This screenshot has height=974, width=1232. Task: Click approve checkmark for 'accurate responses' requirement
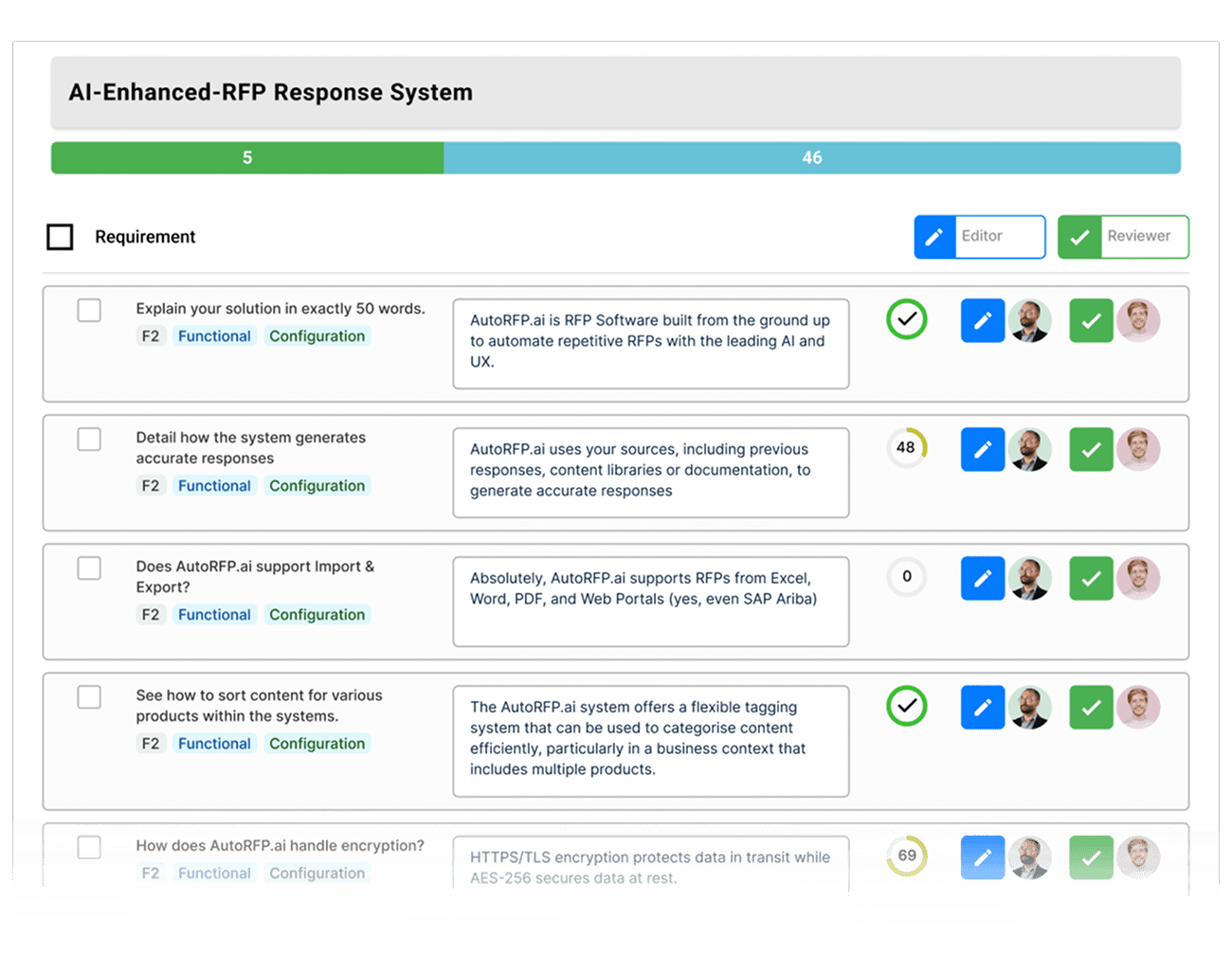(1091, 449)
